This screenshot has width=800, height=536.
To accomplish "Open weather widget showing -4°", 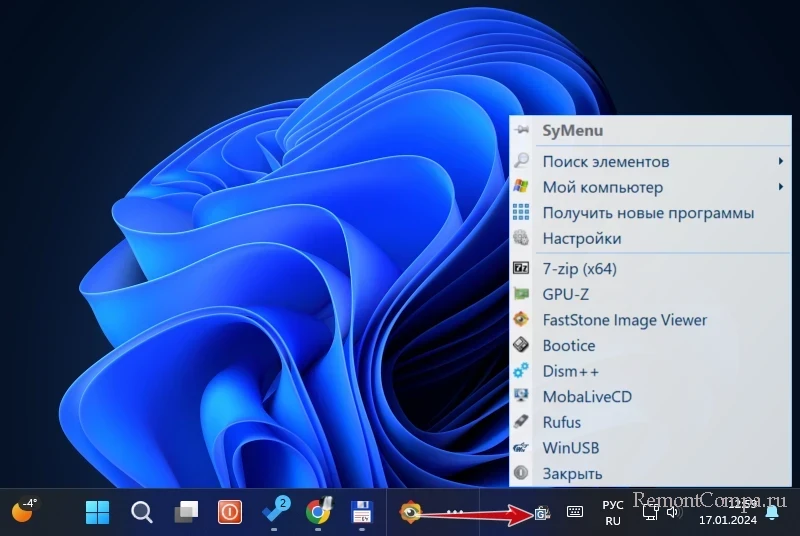I will tap(24, 510).
